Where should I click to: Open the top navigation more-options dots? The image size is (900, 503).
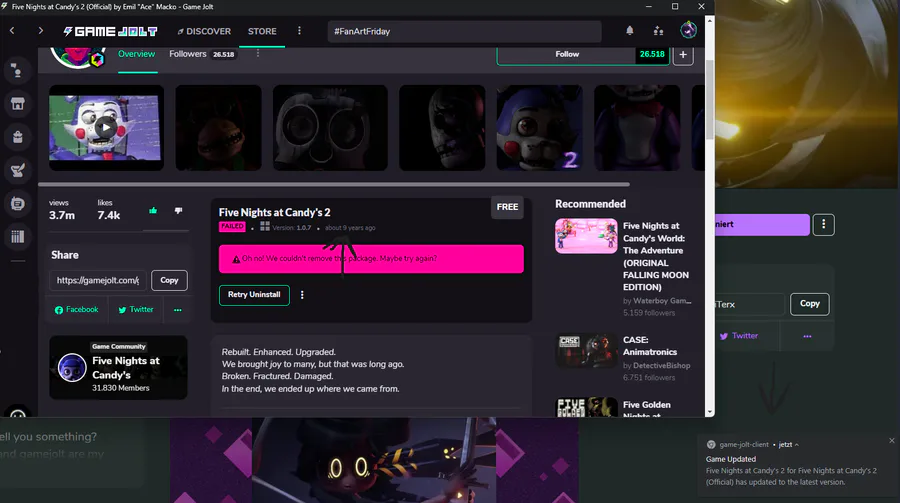pyautogui.click(x=299, y=31)
